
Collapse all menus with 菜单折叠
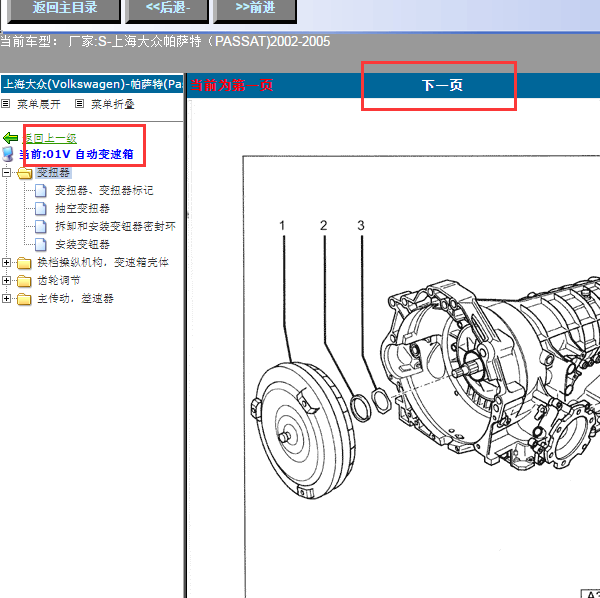[112, 104]
